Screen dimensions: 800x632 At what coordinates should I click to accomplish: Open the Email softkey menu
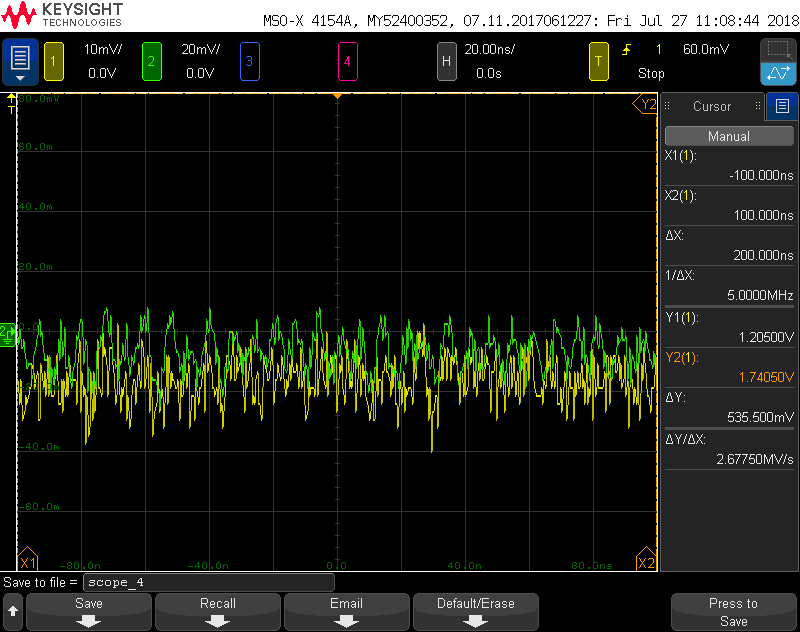346,611
